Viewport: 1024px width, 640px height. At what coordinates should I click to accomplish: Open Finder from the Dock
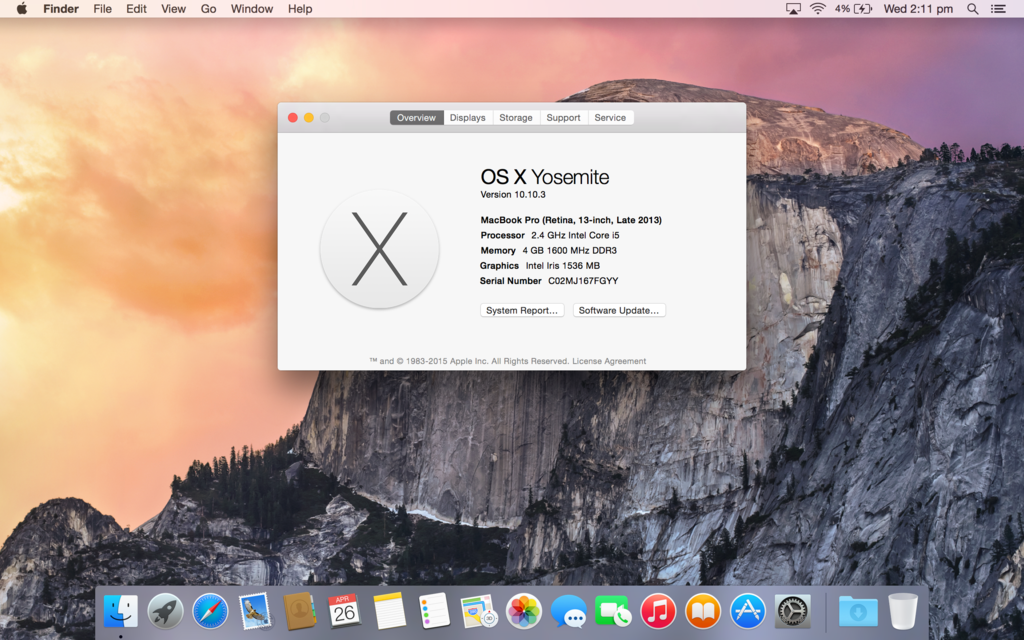point(121,611)
